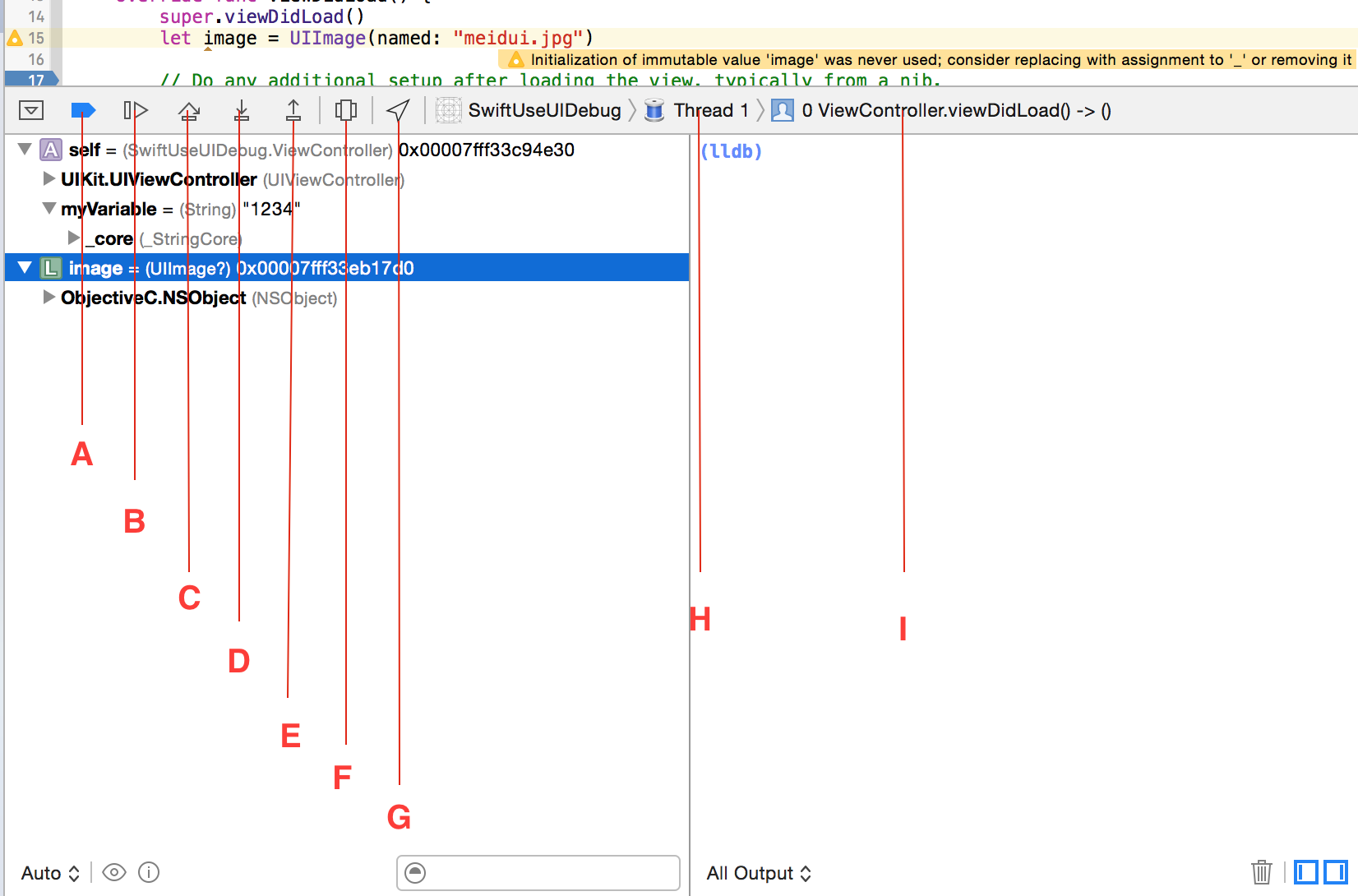Select Thread 1 in jump bar
1358x896 pixels.
699,110
